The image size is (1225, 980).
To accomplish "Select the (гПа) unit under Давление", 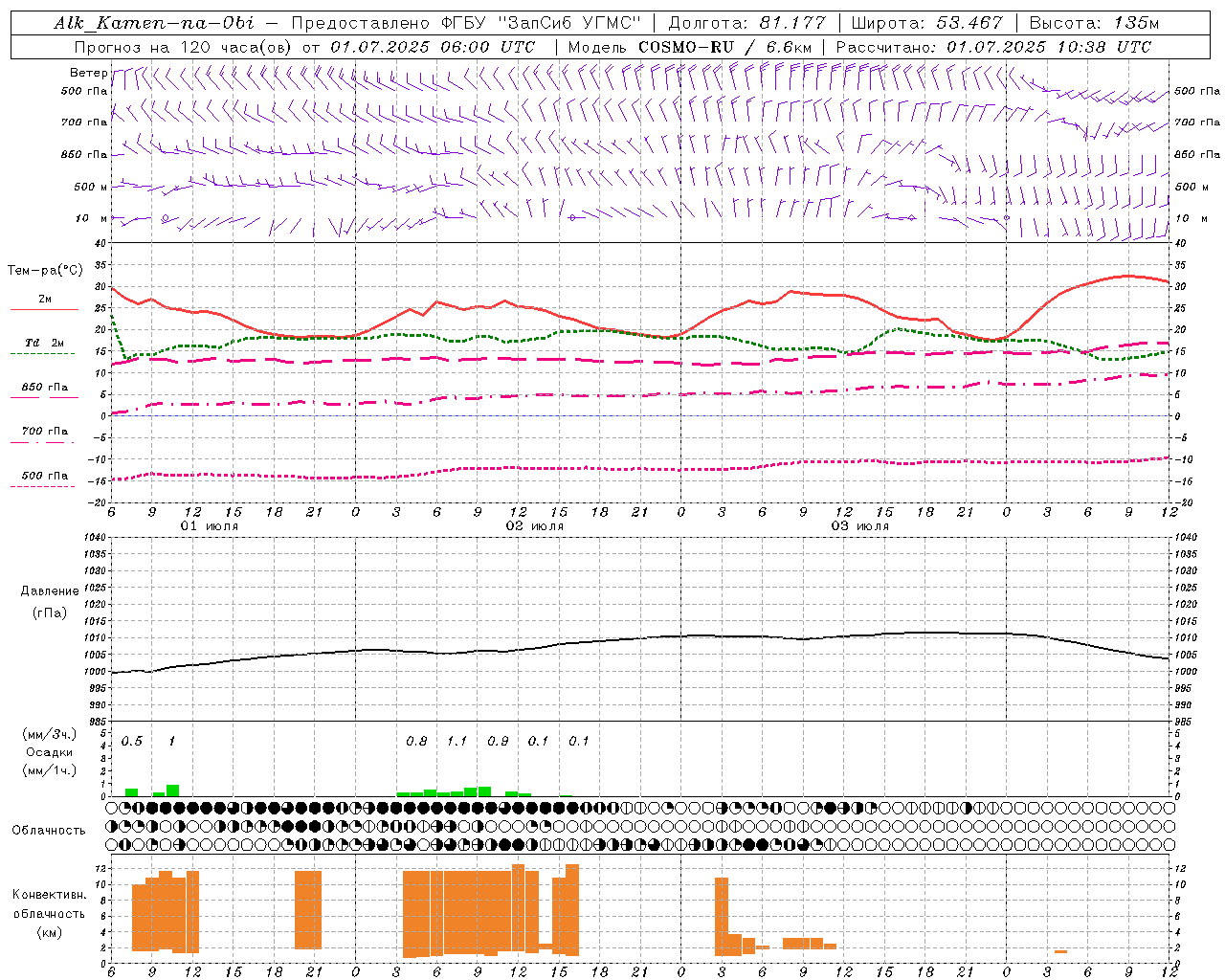I will click(50, 612).
